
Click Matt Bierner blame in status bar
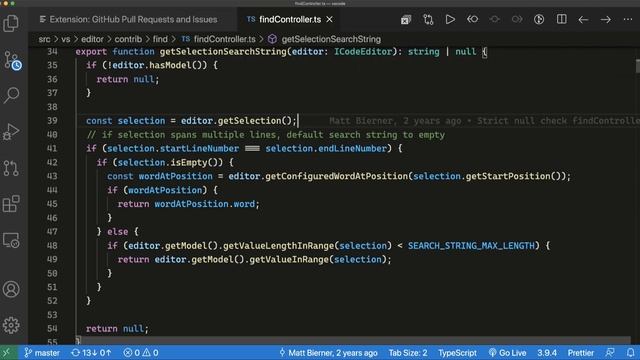pyautogui.click(x=328, y=353)
